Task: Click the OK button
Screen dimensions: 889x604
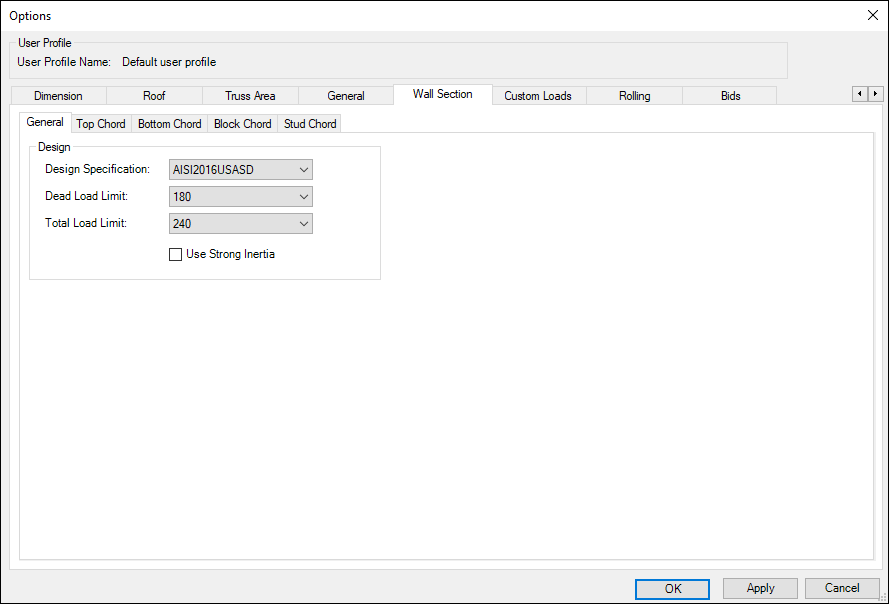Action: pos(672,589)
